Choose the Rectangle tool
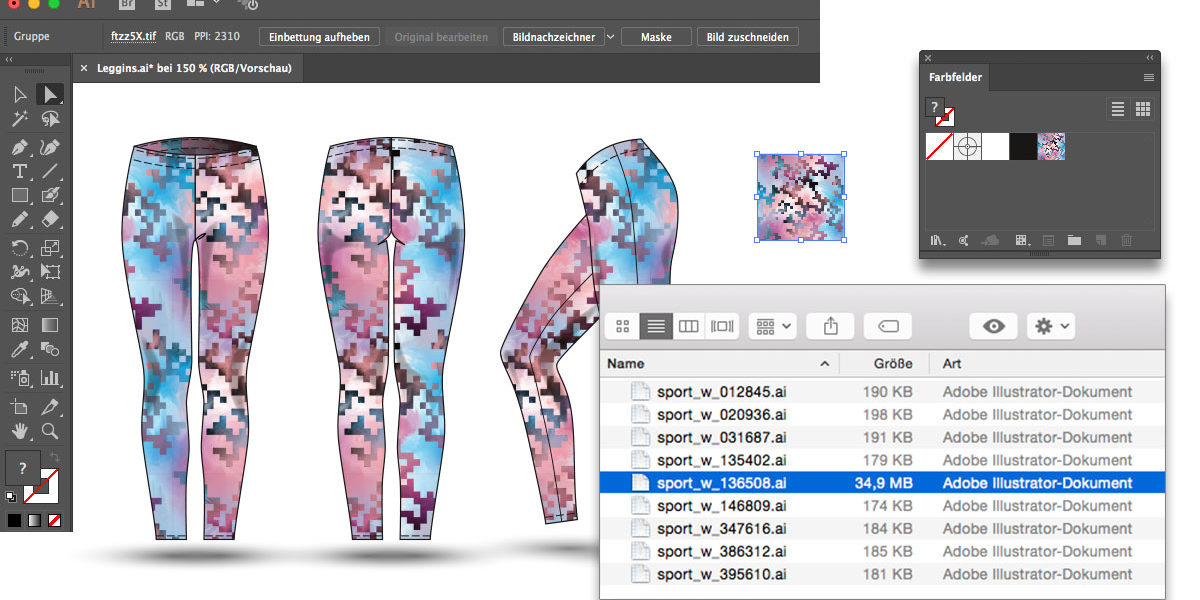The width and height of the screenshot is (1200, 600). click(x=19, y=196)
